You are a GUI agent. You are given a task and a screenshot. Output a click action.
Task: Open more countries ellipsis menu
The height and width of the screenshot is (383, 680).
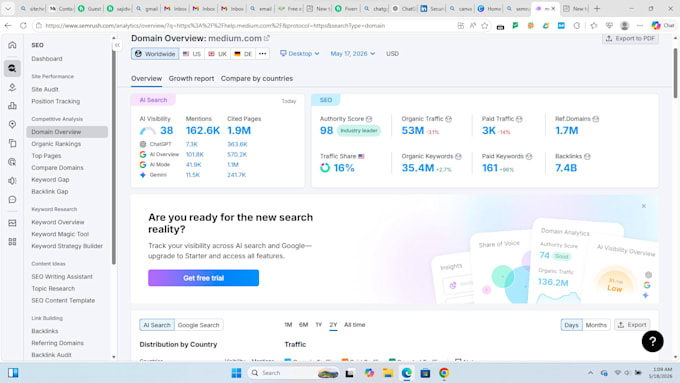point(262,54)
